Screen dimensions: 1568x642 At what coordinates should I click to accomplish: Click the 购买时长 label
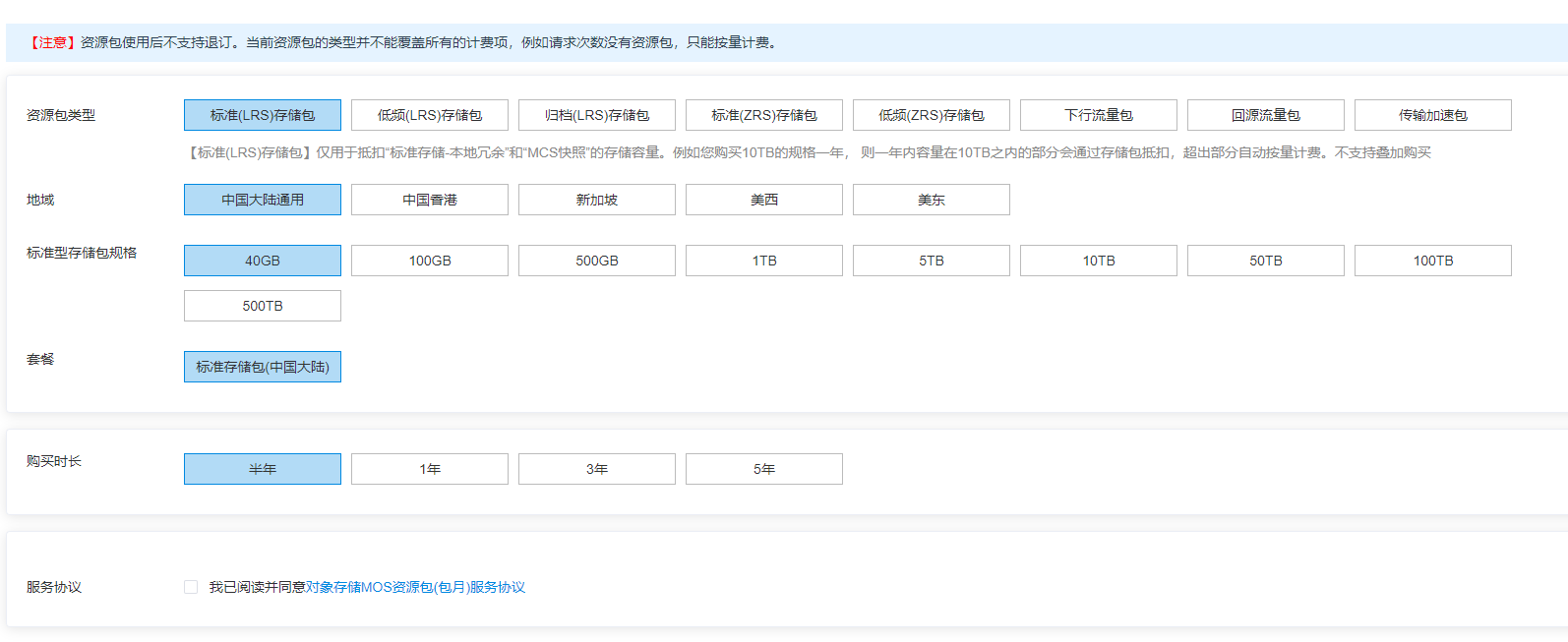(54, 461)
